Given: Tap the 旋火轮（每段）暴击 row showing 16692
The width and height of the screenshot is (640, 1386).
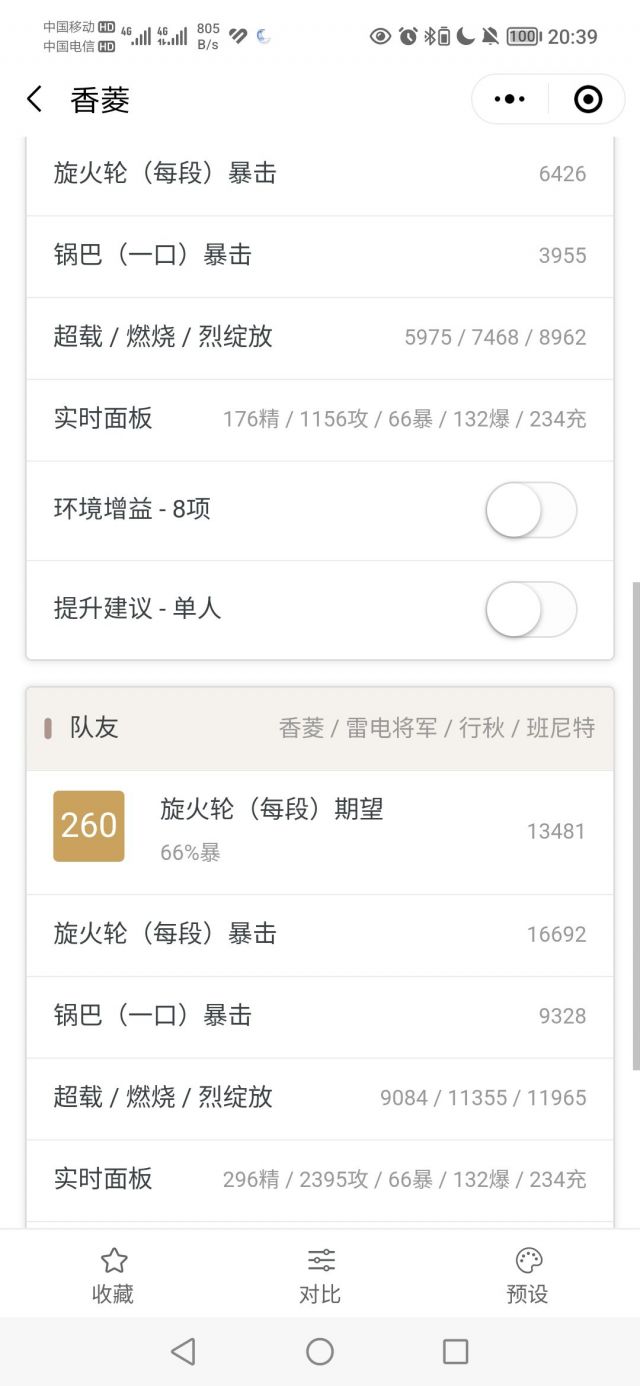Looking at the screenshot, I should coord(320,934).
